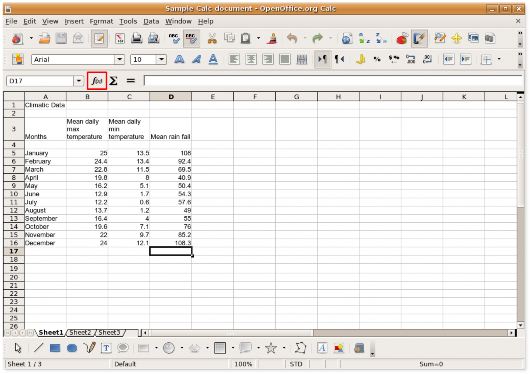
Task: Select the Text drawing tool
Action: pos(106,348)
